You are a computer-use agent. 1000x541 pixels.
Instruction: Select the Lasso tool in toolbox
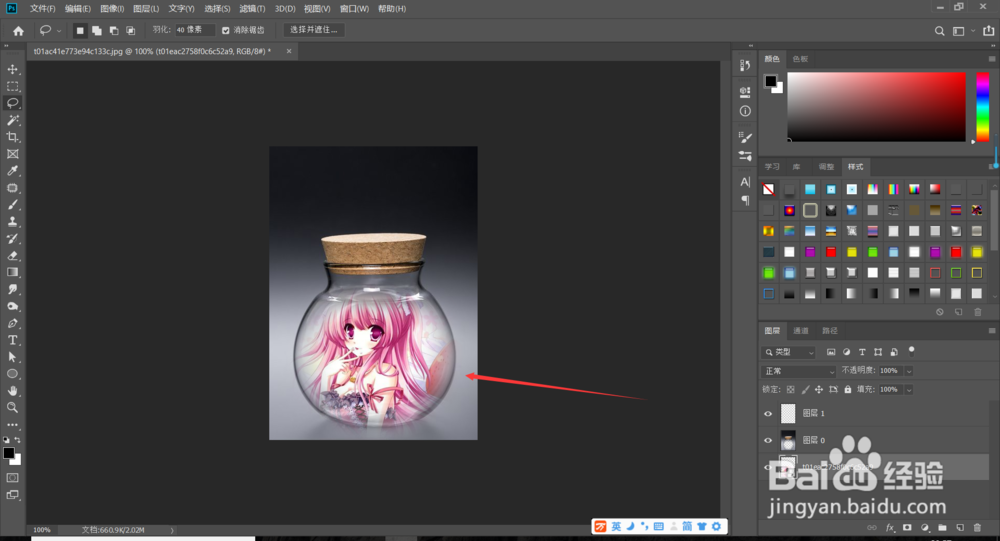click(12, 103)
